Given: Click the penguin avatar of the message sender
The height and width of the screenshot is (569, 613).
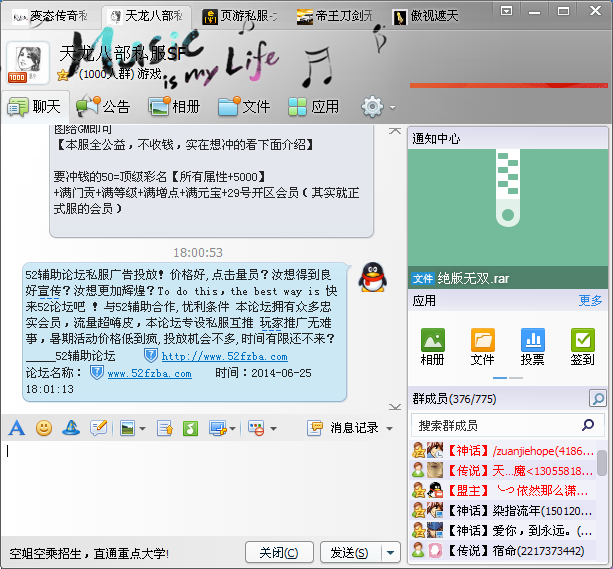Looking at the screenshot, I should (x=373, y=277).
